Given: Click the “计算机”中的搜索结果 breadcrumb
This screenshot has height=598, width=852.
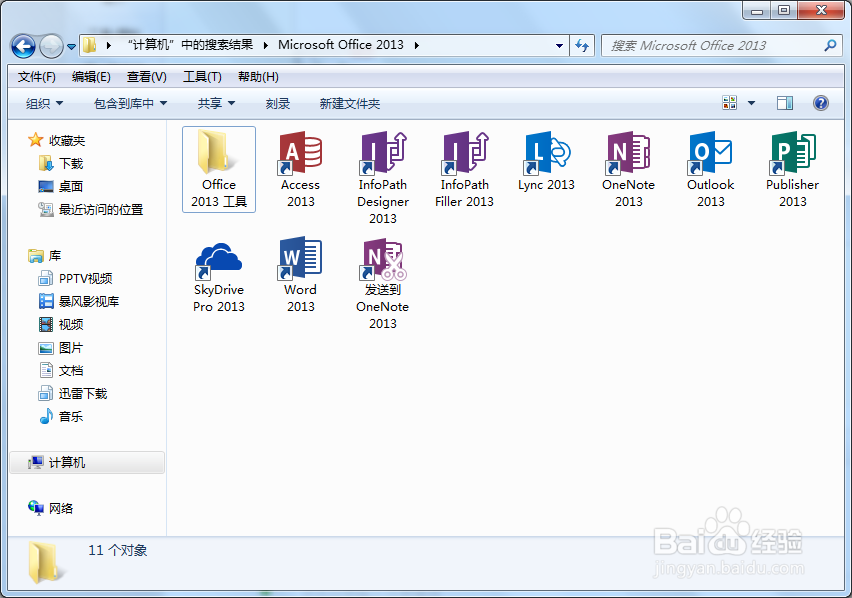Looking at the screenshot, I should point(190,45).
